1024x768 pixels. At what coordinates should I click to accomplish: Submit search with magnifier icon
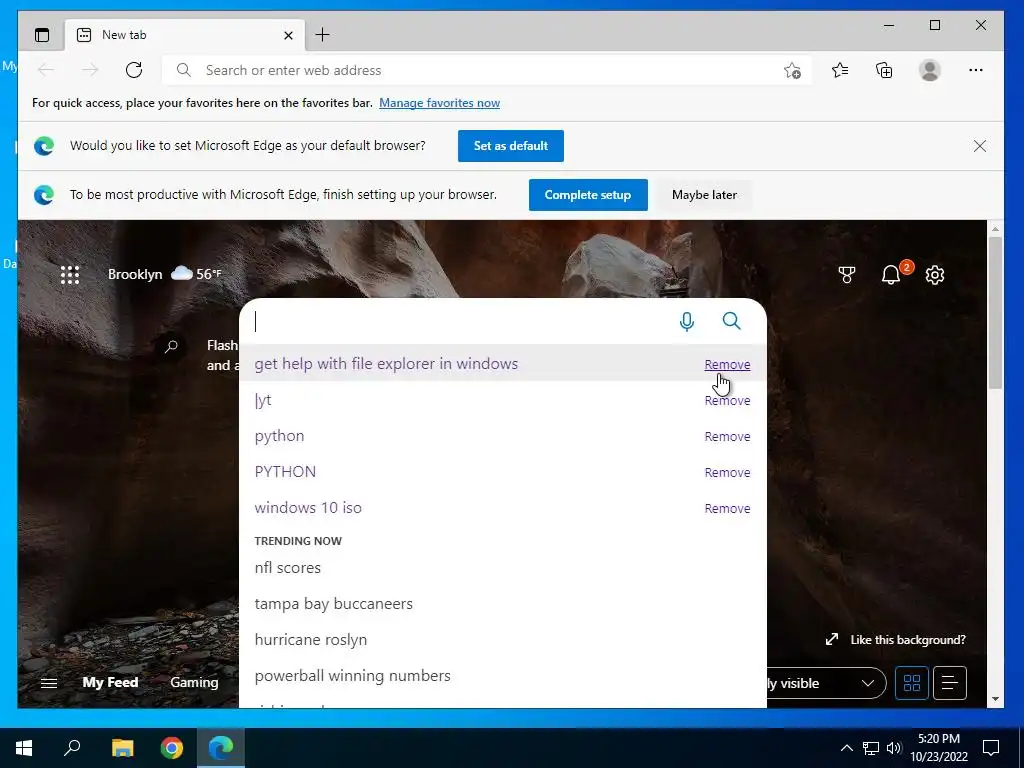pyautogui.click(x=731, y=321)
